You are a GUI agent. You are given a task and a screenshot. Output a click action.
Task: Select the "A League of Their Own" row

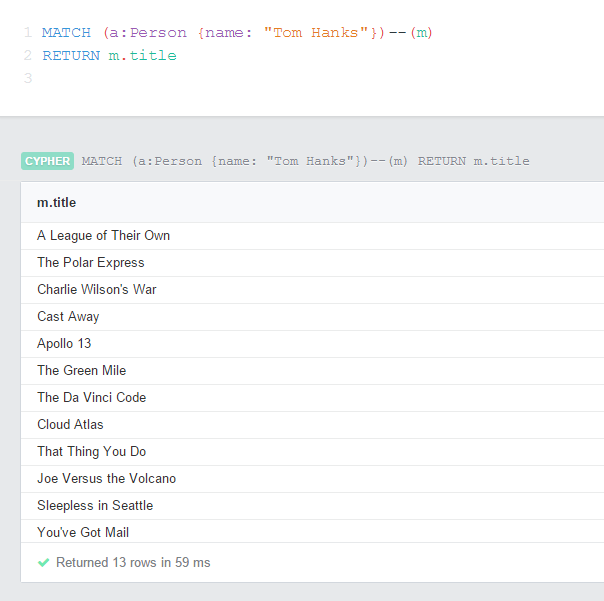click(104, 236)
